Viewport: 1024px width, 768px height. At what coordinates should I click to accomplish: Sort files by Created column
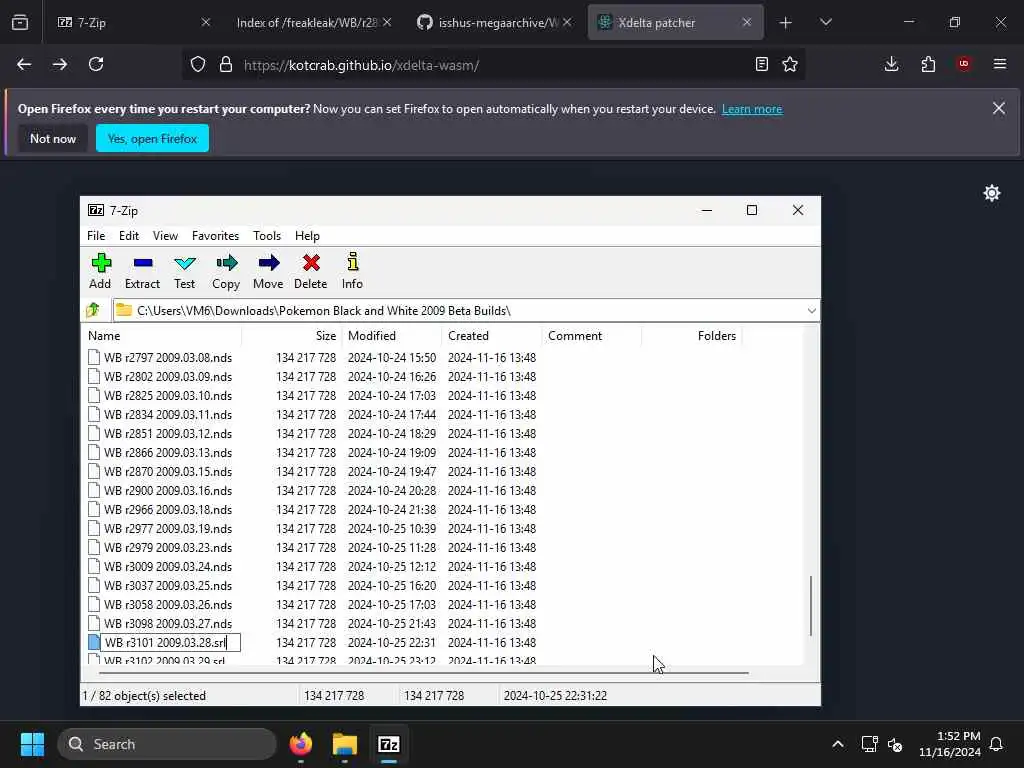[x=492, y=336]
